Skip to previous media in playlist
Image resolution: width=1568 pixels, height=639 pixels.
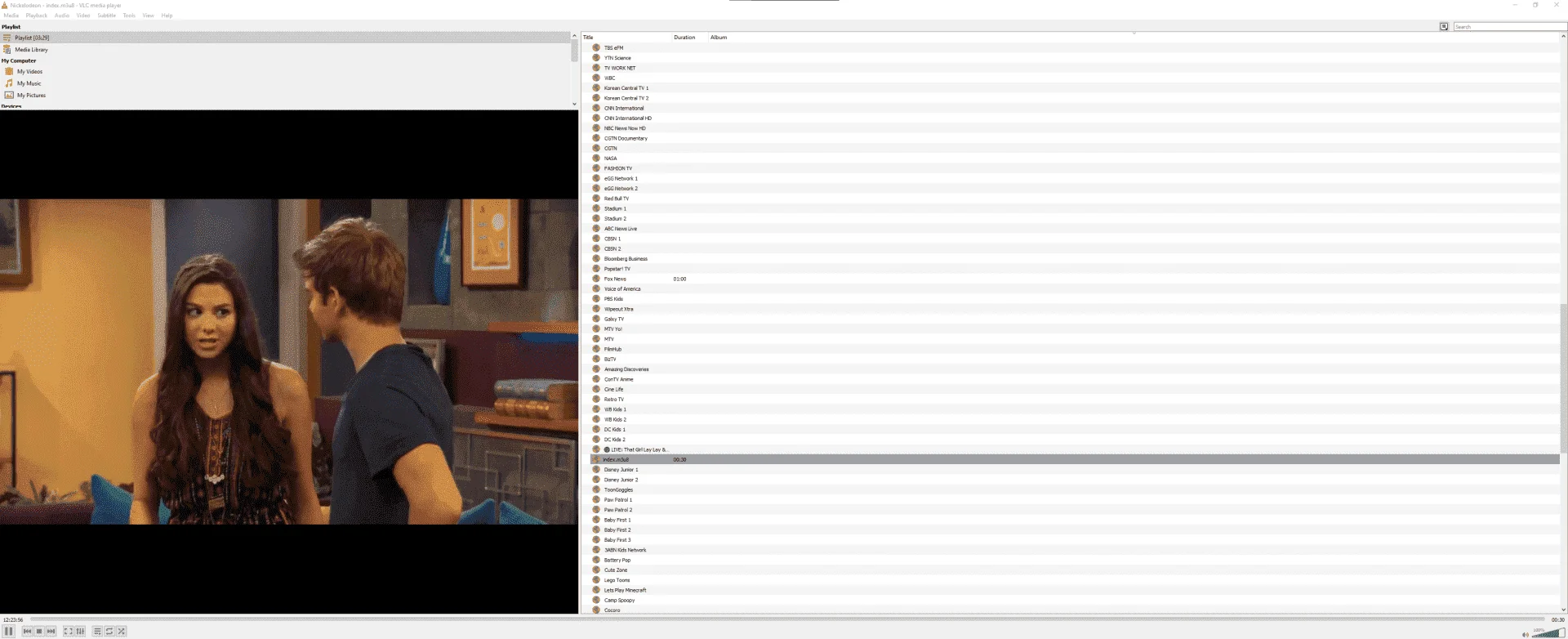pyautogui.click(x=27, y=631)
